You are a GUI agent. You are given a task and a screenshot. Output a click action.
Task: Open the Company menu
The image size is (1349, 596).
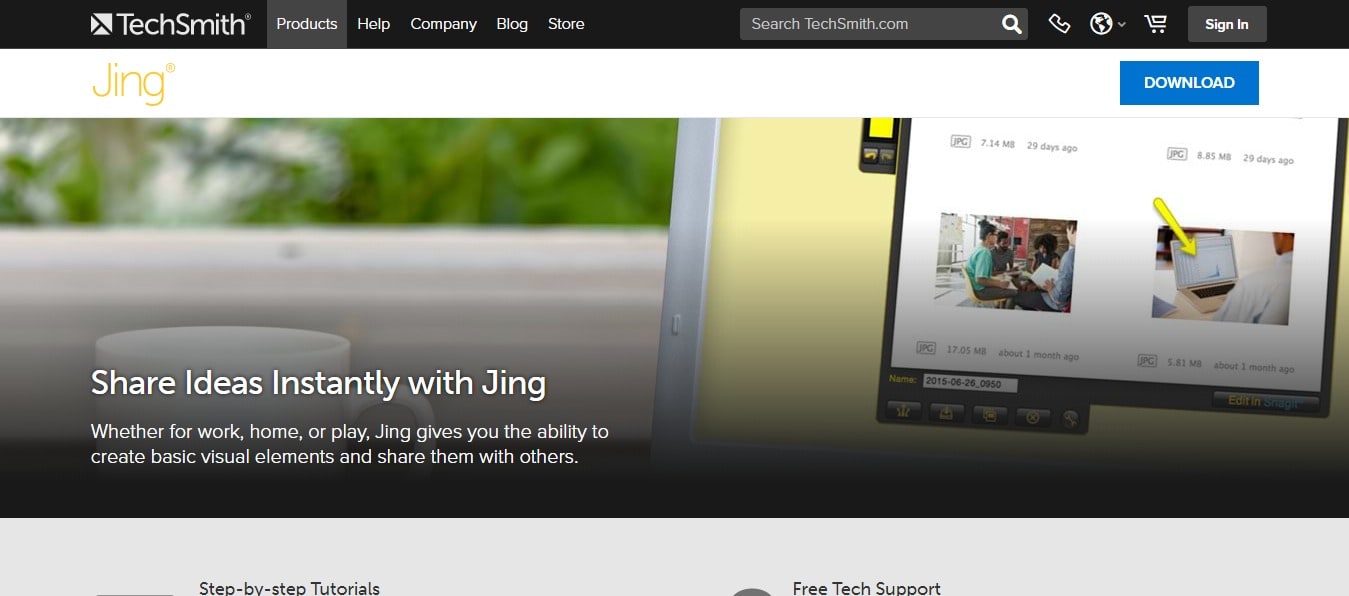[x=444, y=24]
